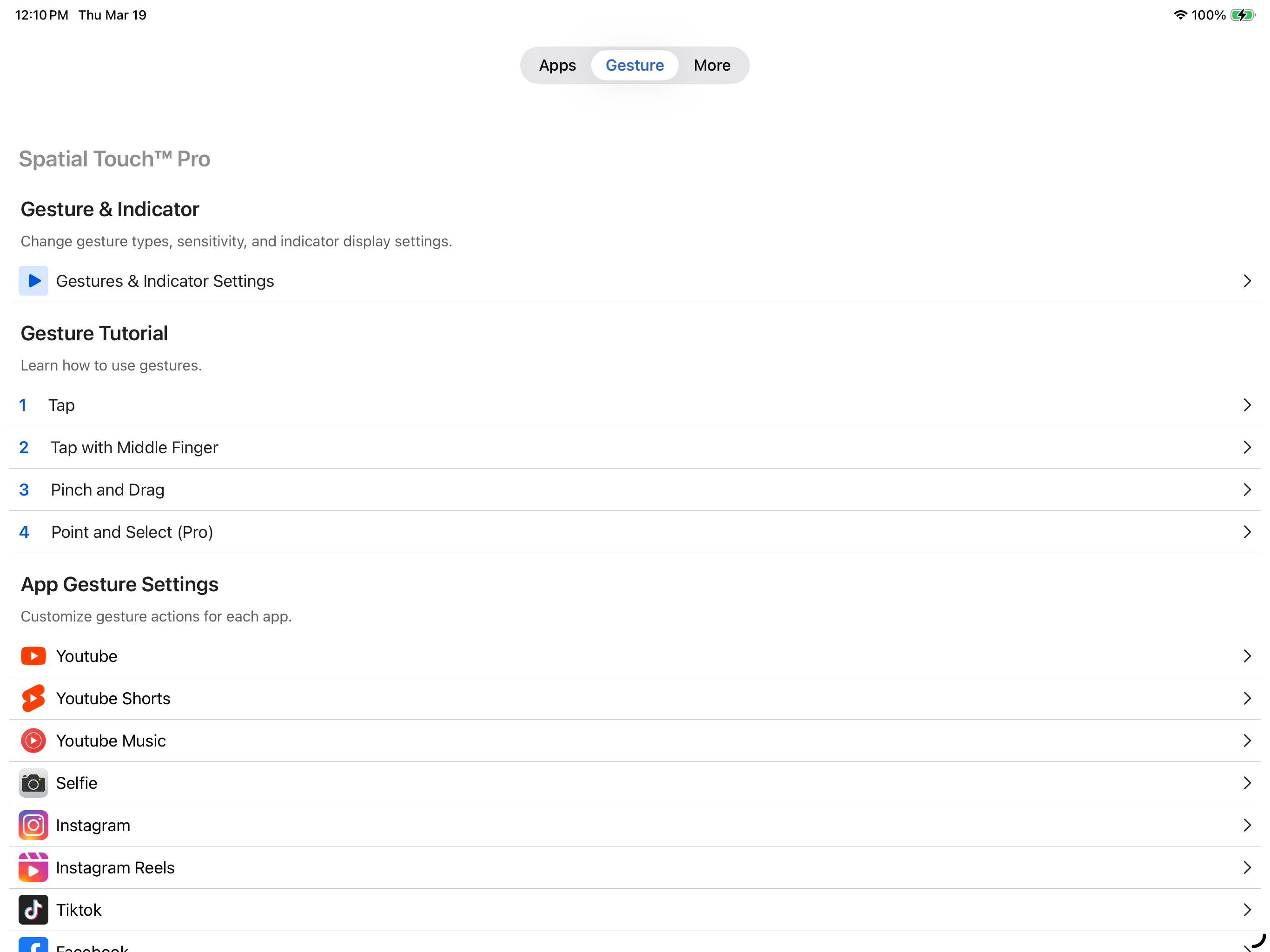Tap the 12:10 PM clock in status bar
Image resolution: width=1270 pixels, height=952 pixels.
[x=41, y=15]
